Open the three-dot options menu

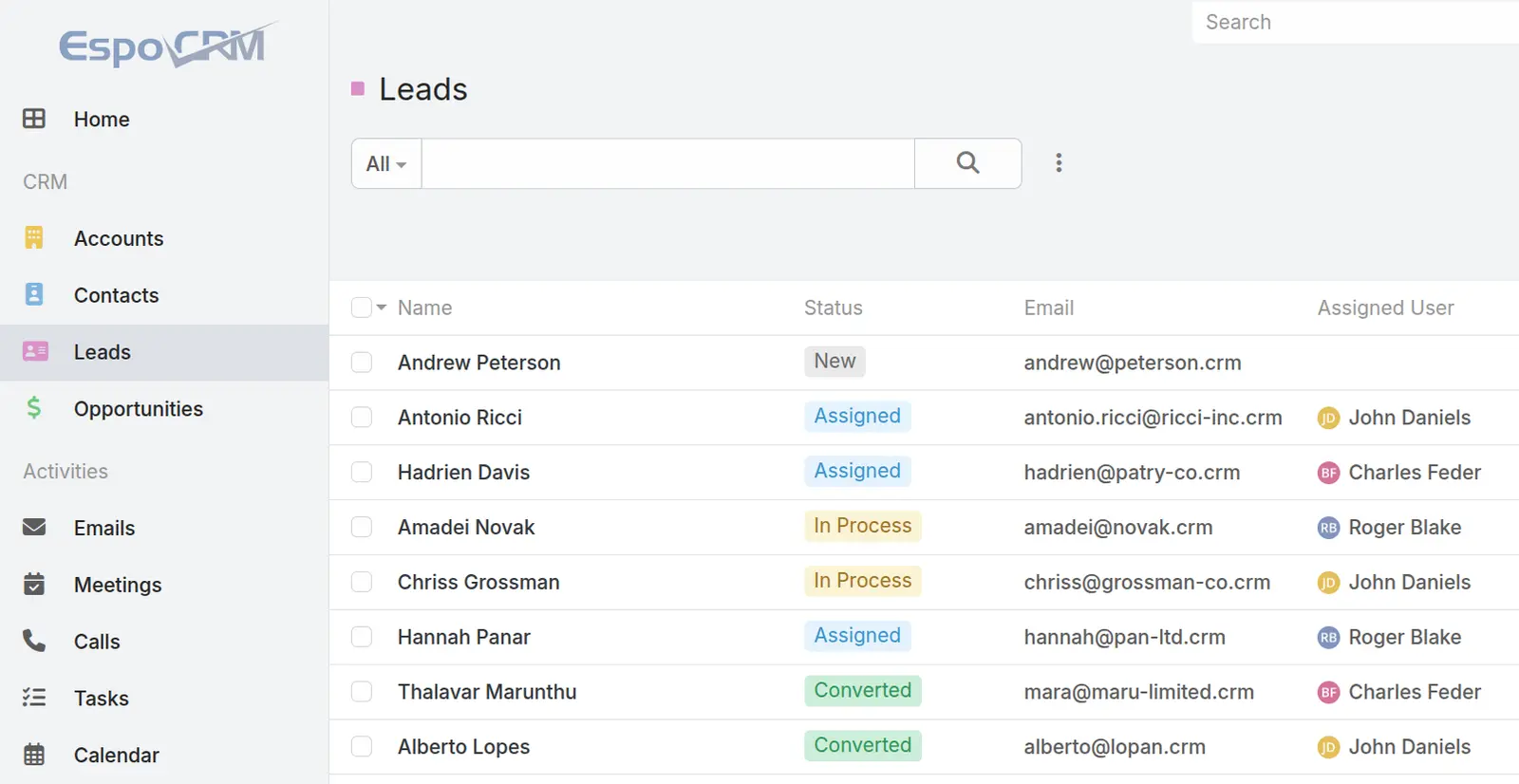point(1059,163)
